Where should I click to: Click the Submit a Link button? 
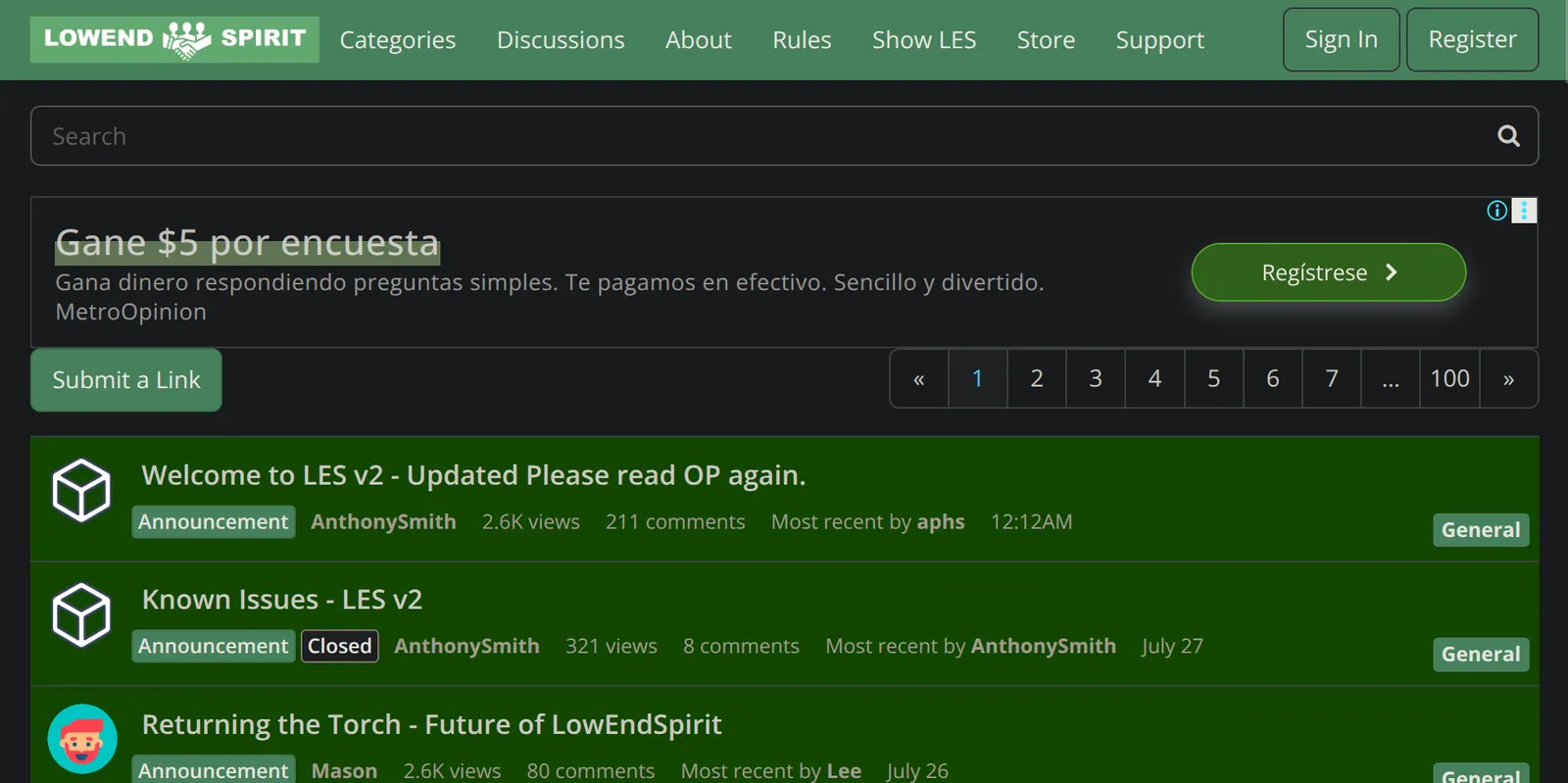click(x=126, y=380)
